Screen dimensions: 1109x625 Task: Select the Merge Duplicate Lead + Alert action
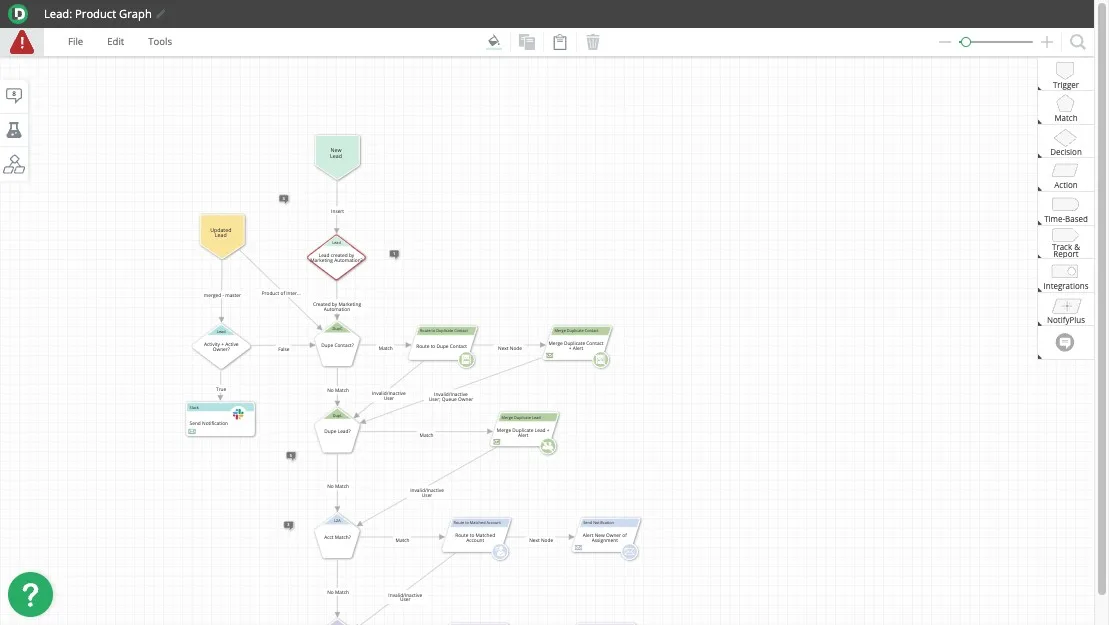coord(523,432)
